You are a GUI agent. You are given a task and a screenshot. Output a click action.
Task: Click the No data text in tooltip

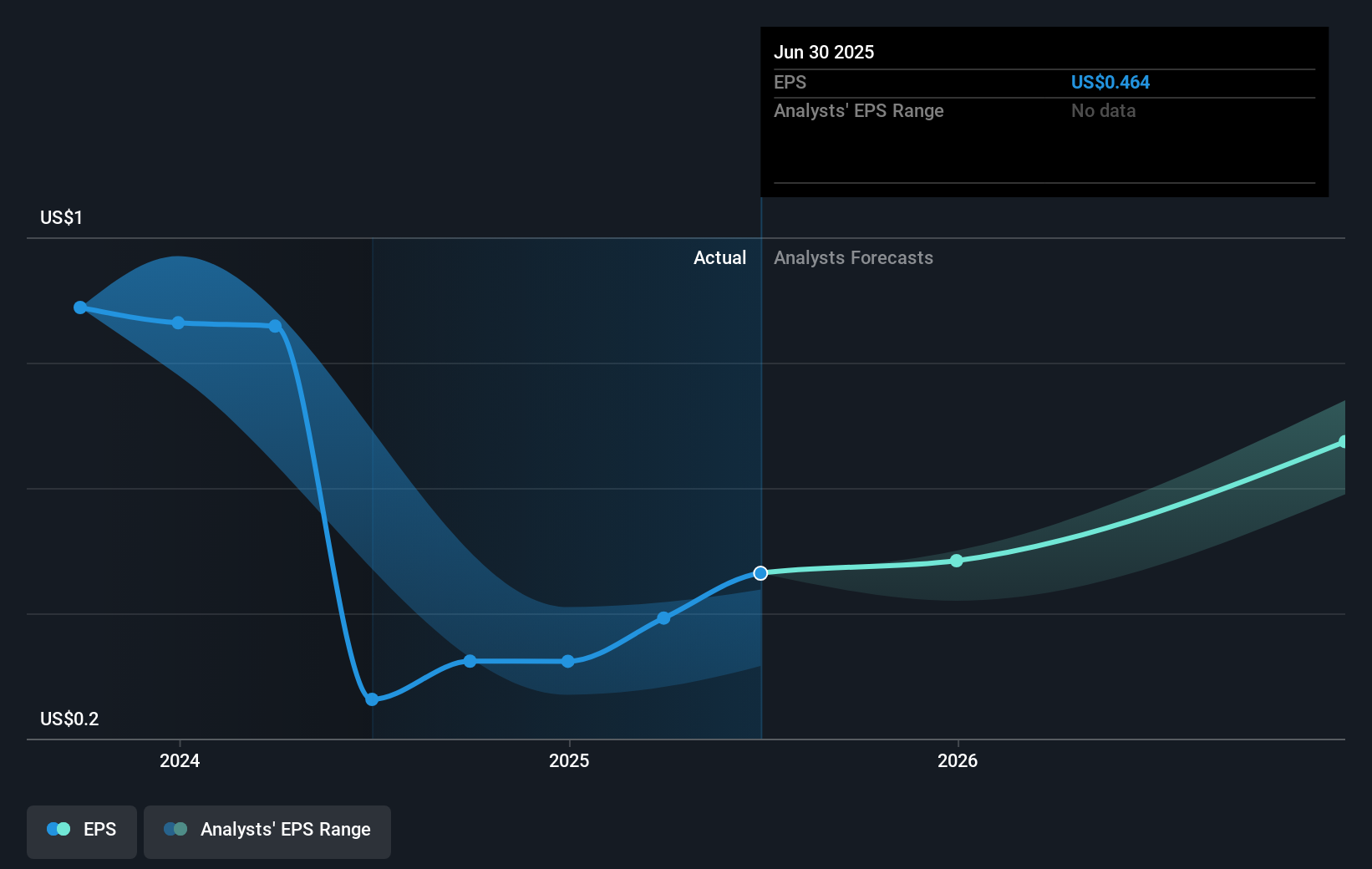[x=1103, y=111]
